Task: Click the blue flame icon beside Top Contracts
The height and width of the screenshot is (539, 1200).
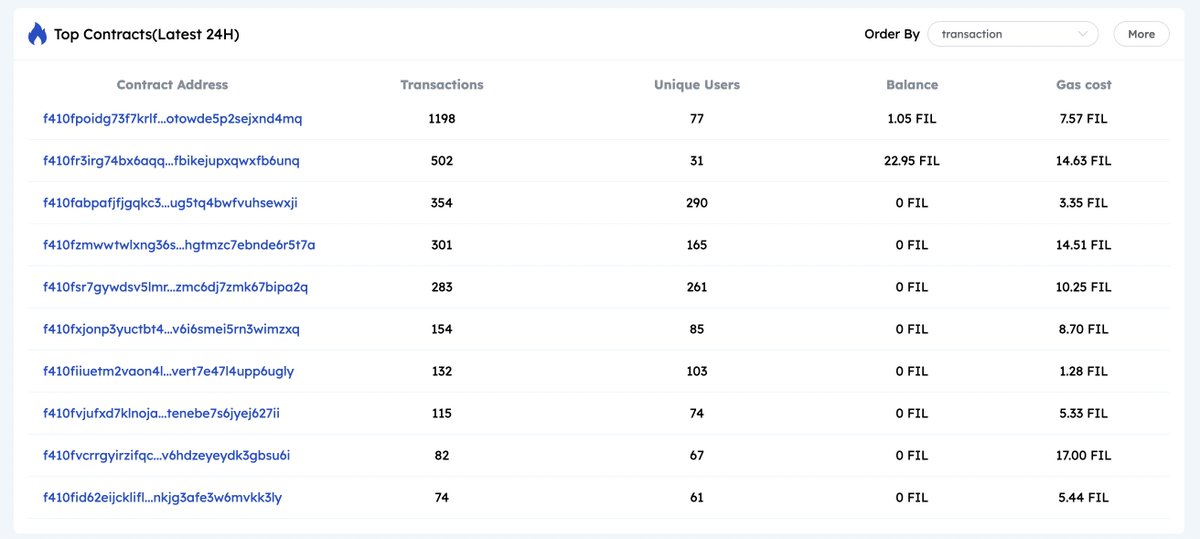Action: (37, 34)
